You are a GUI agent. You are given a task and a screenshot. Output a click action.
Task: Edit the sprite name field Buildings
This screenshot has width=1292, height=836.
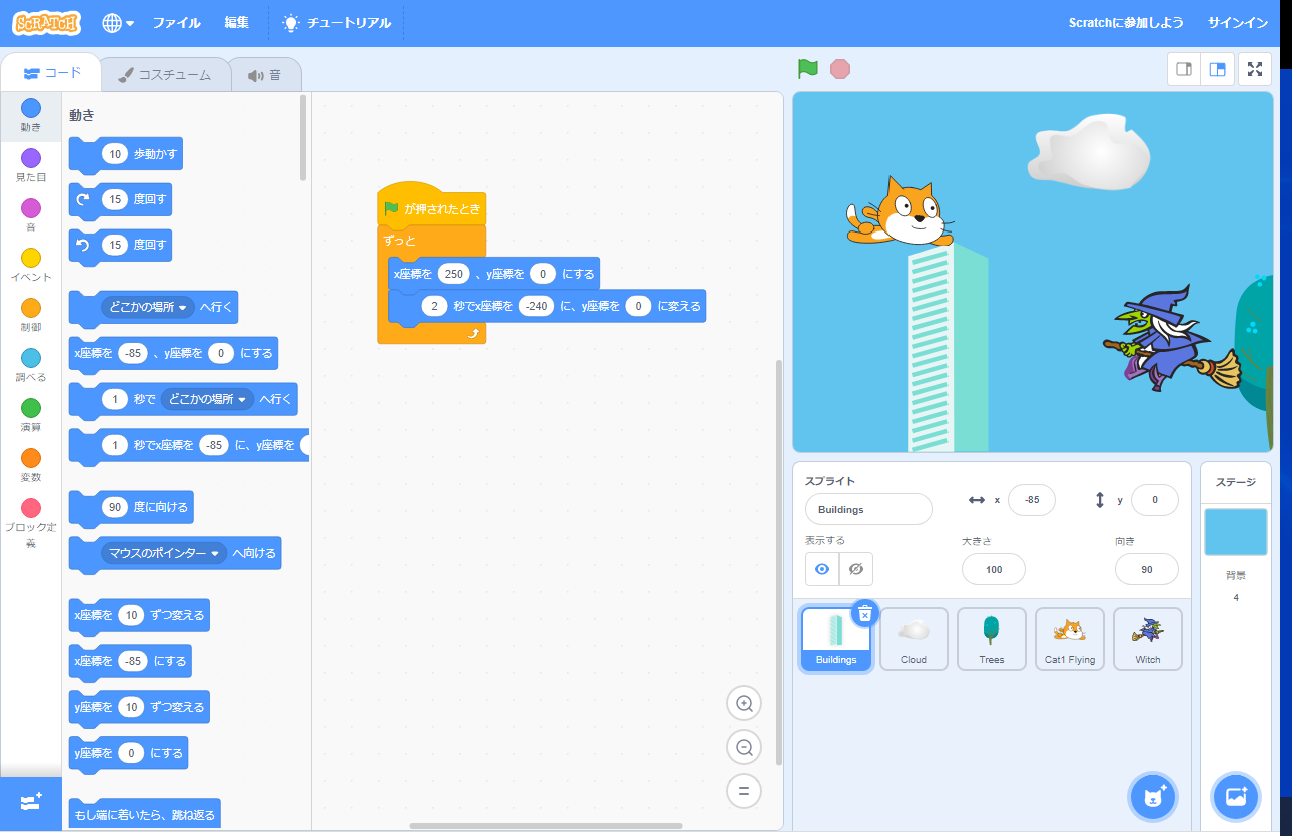(x=869, y=509)
